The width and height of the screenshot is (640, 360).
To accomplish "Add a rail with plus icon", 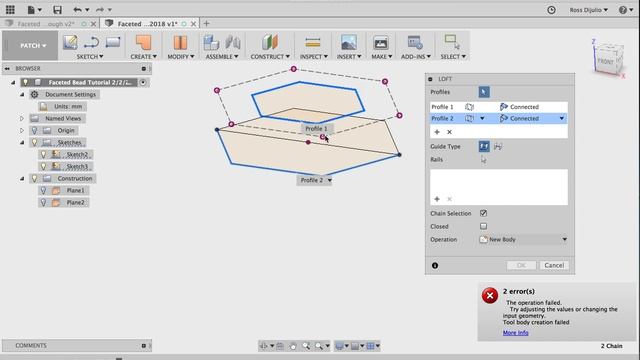I will click(437, 199).
